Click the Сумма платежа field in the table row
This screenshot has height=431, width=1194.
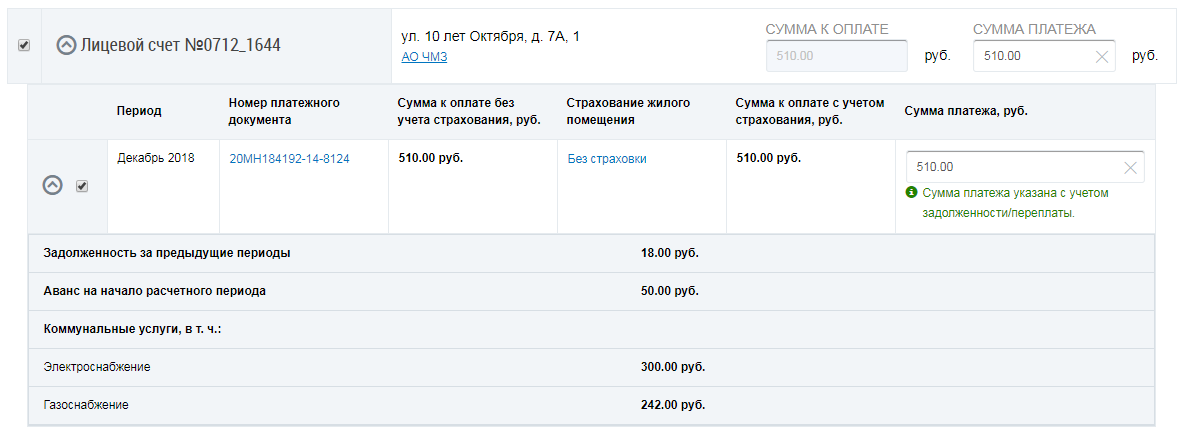(x=1010, y=168)
